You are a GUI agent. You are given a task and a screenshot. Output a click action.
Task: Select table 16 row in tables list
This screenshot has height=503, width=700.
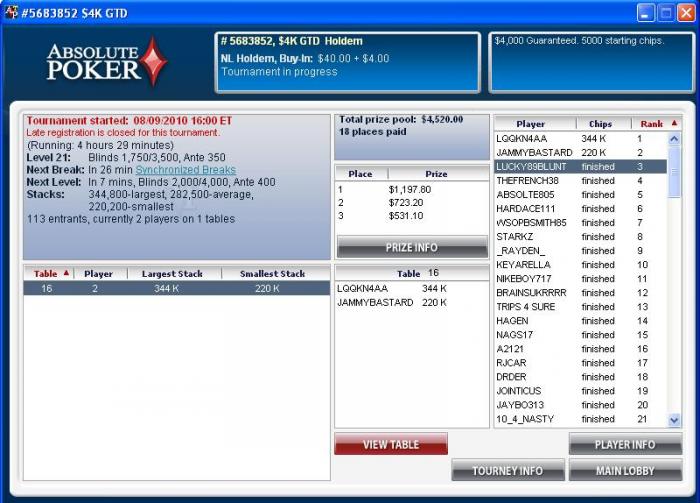(x=177, y=288)
